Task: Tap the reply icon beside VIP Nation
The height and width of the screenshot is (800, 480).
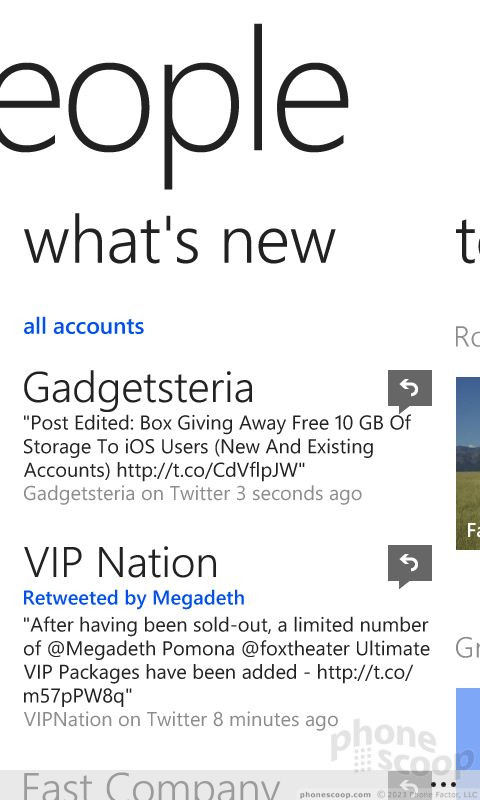Action: [x=410, y=566]
